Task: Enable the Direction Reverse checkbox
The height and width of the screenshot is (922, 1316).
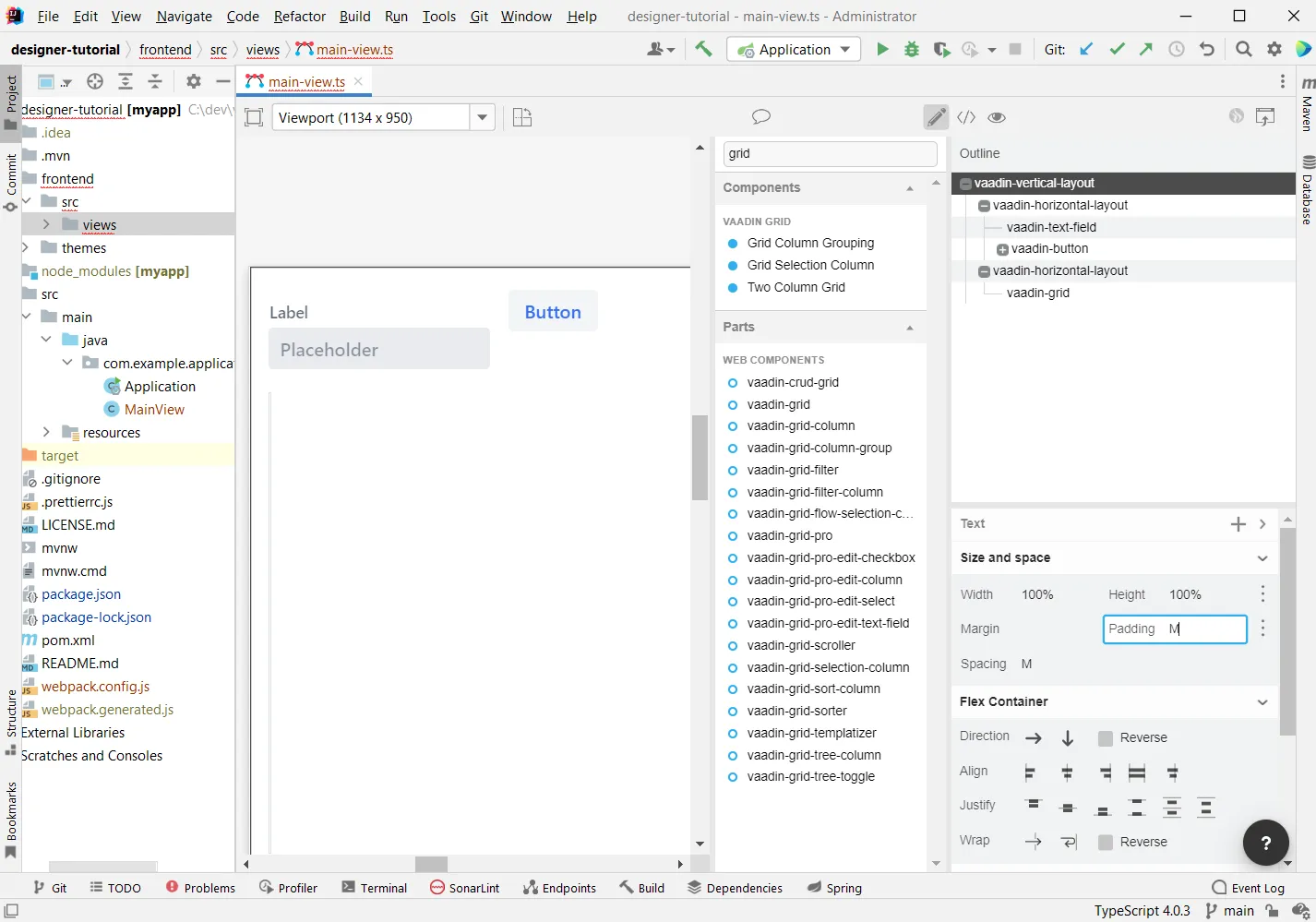Action: (1106, 738)
